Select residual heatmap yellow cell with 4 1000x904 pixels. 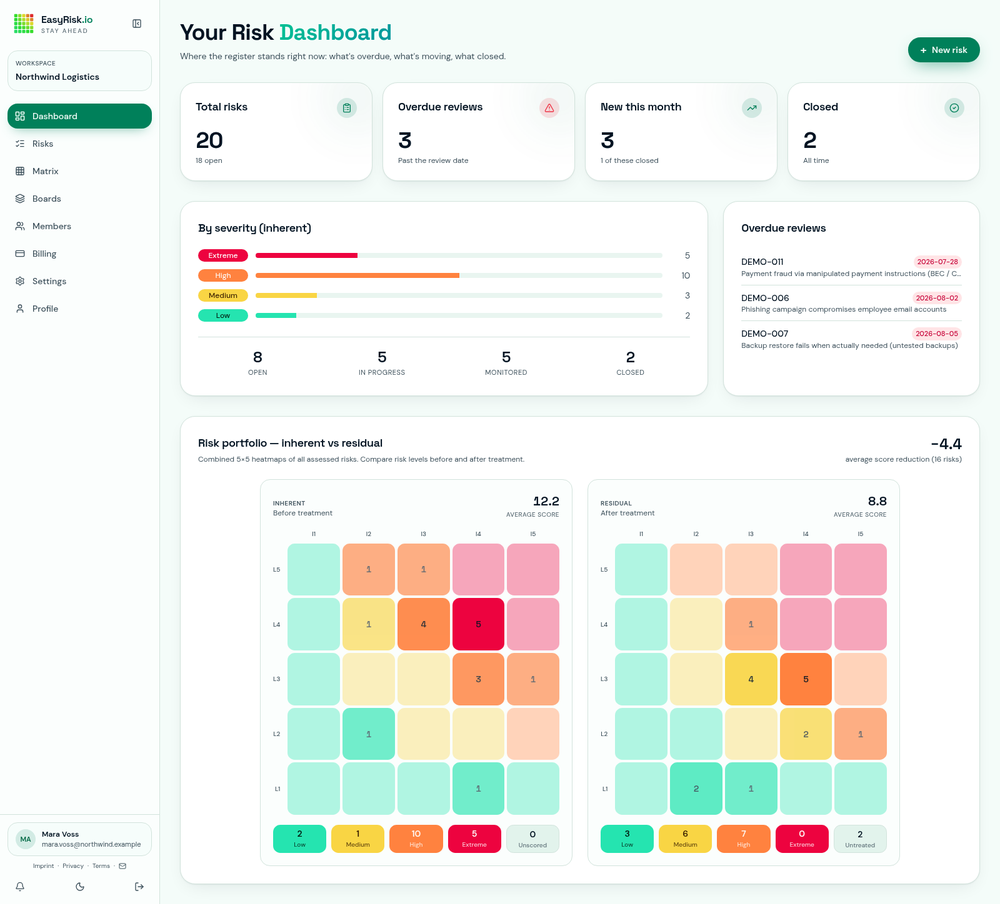(751, 679)
